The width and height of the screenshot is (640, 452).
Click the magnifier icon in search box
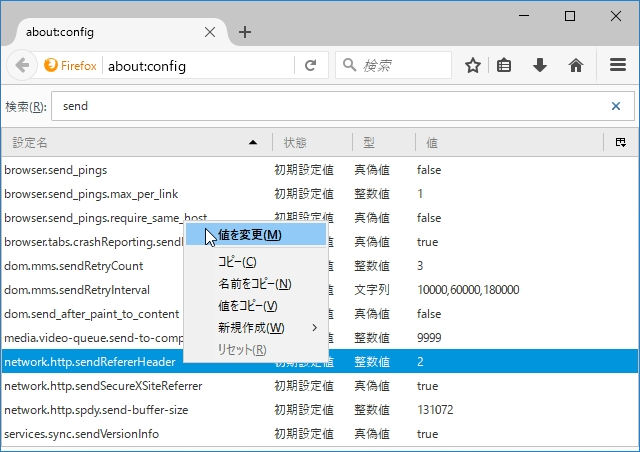349,65
